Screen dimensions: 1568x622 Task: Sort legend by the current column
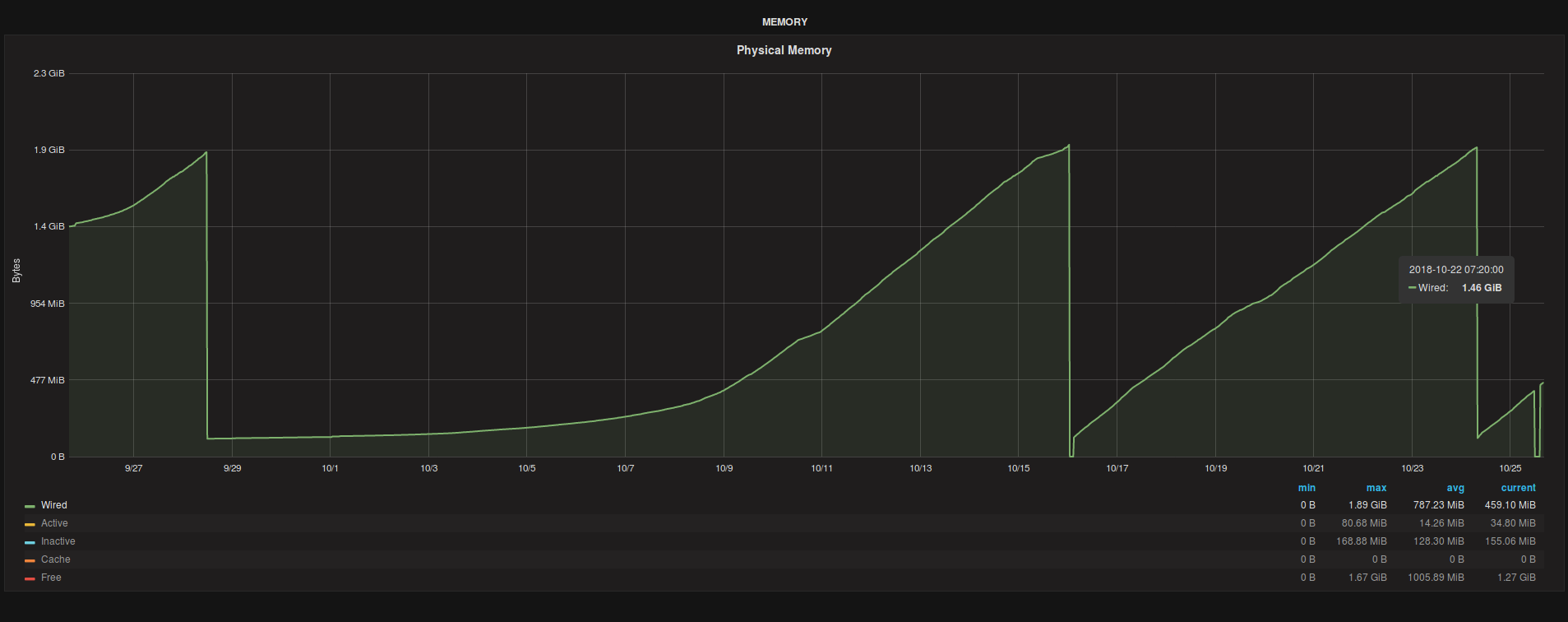point(1518,488)
